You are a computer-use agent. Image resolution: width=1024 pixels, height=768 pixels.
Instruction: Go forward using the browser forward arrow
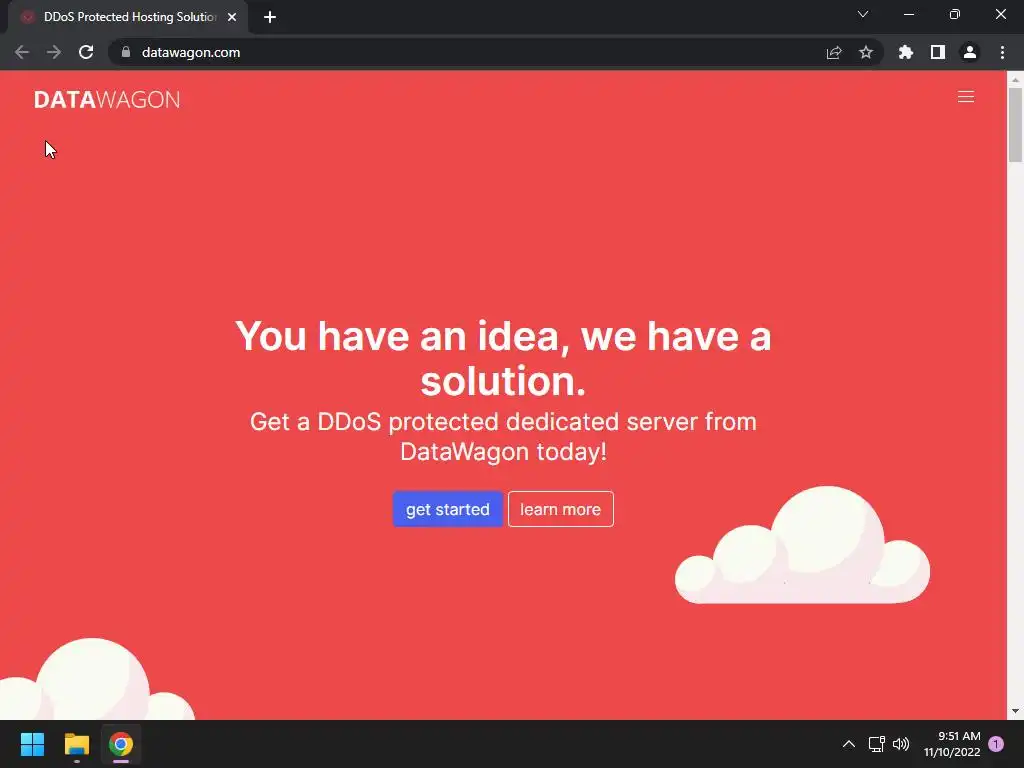coord(54,52)
